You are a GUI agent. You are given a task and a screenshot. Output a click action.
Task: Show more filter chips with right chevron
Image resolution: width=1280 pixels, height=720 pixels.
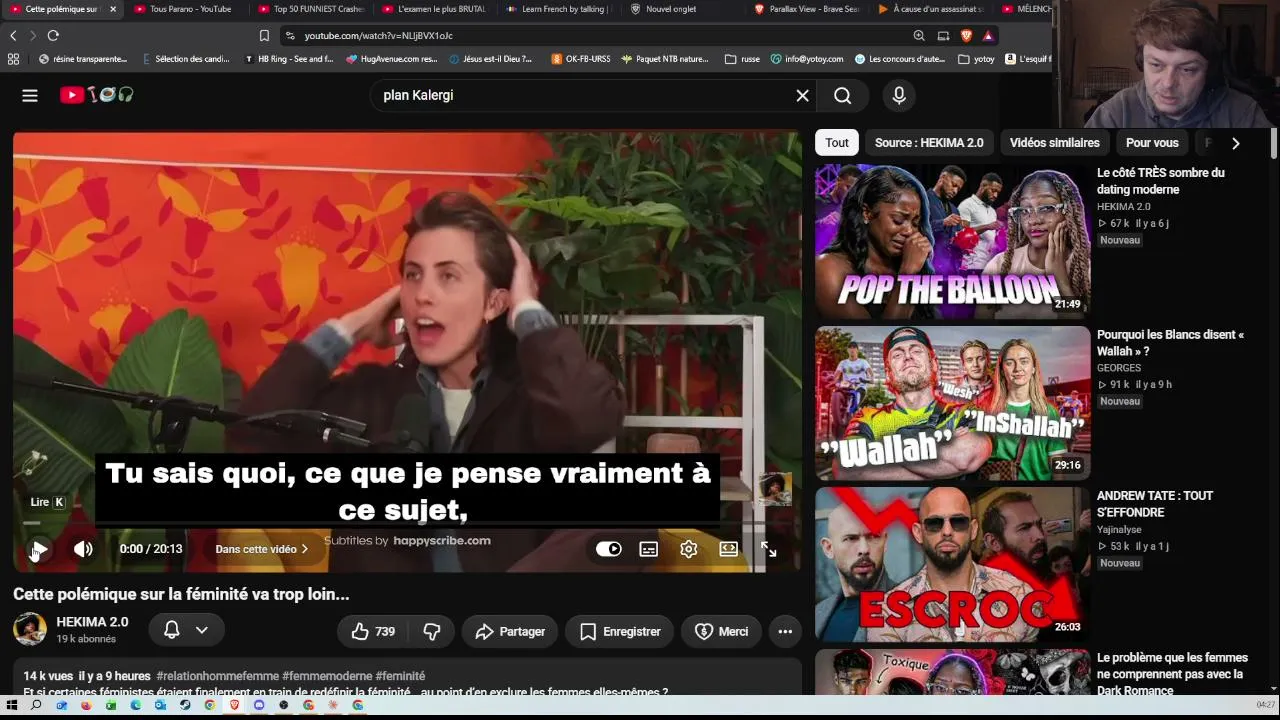click(x=1236, y=143)
